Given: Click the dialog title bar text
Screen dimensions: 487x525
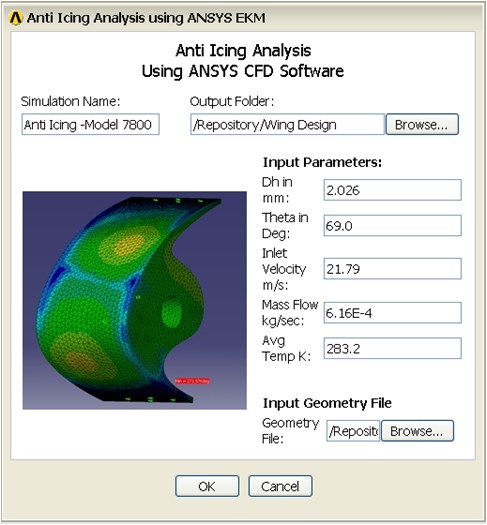Looking at the screenshot, I should (x=146, y=18).
